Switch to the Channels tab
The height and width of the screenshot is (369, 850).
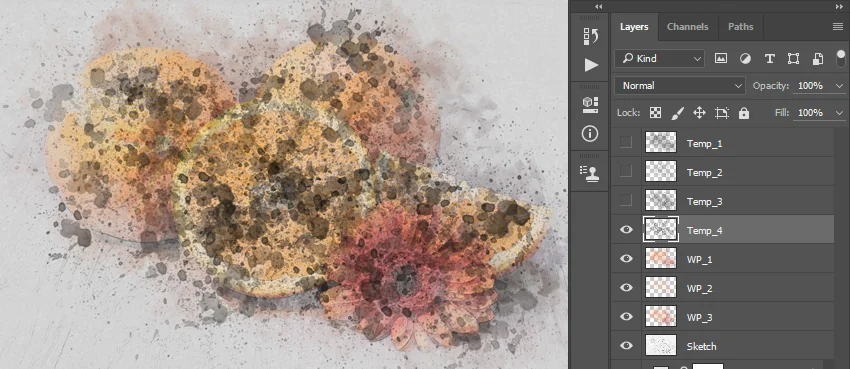point(687,27)
